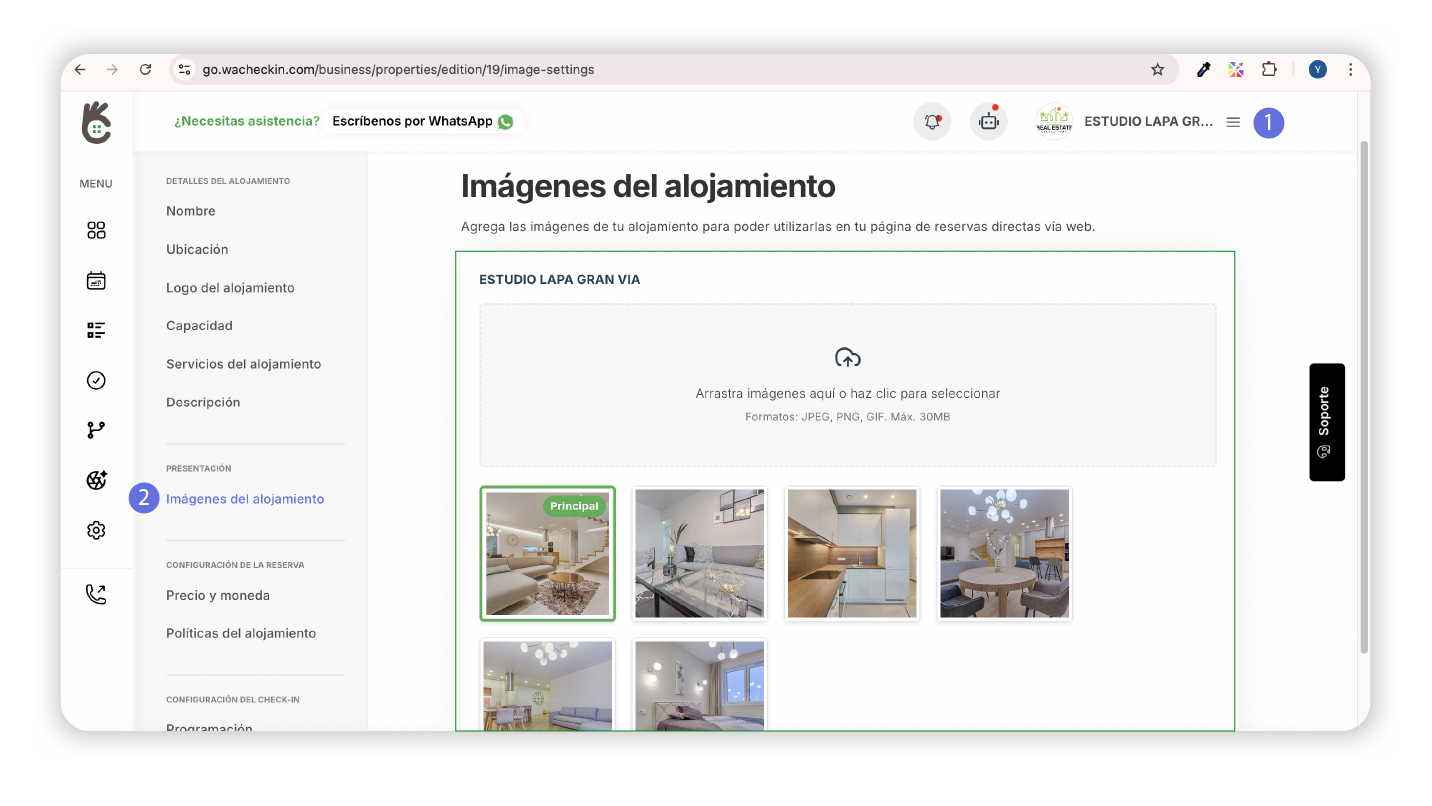Click the notification bell icon
This screenshot has width=1432, height=806.
pos(932,122)
